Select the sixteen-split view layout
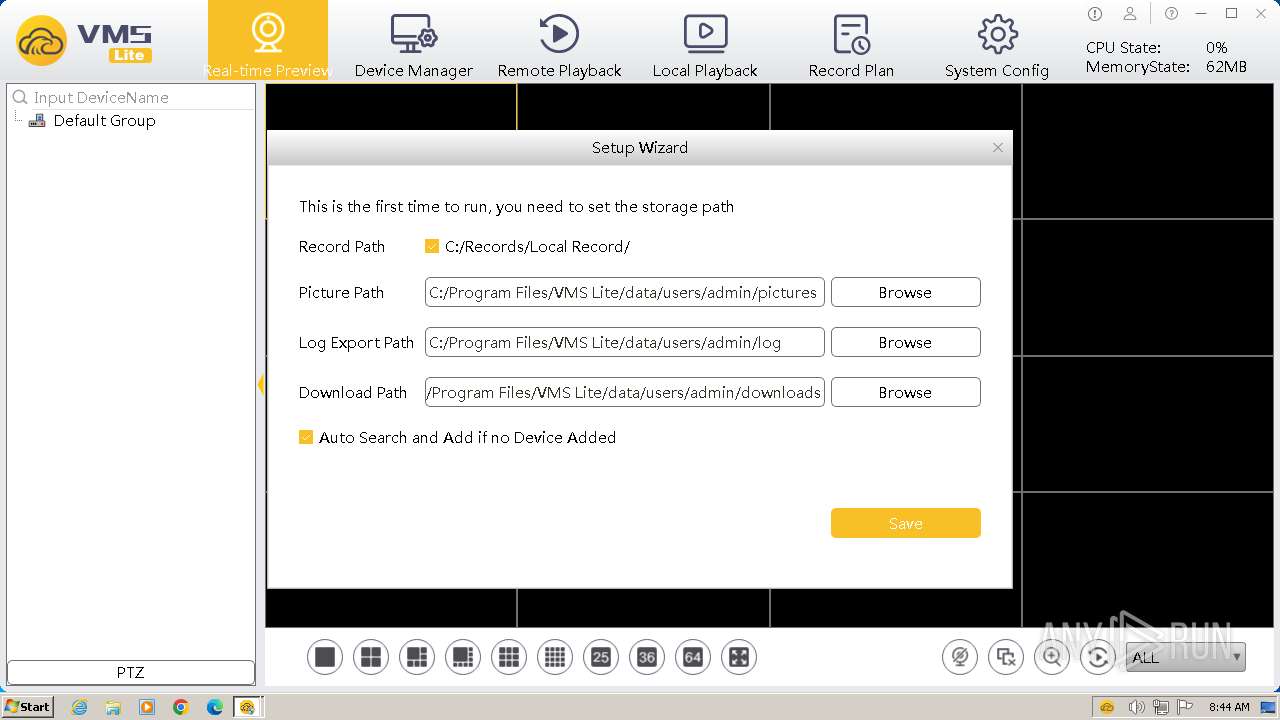This screenshot has width=1280, height=720. (x=555, y=657)
